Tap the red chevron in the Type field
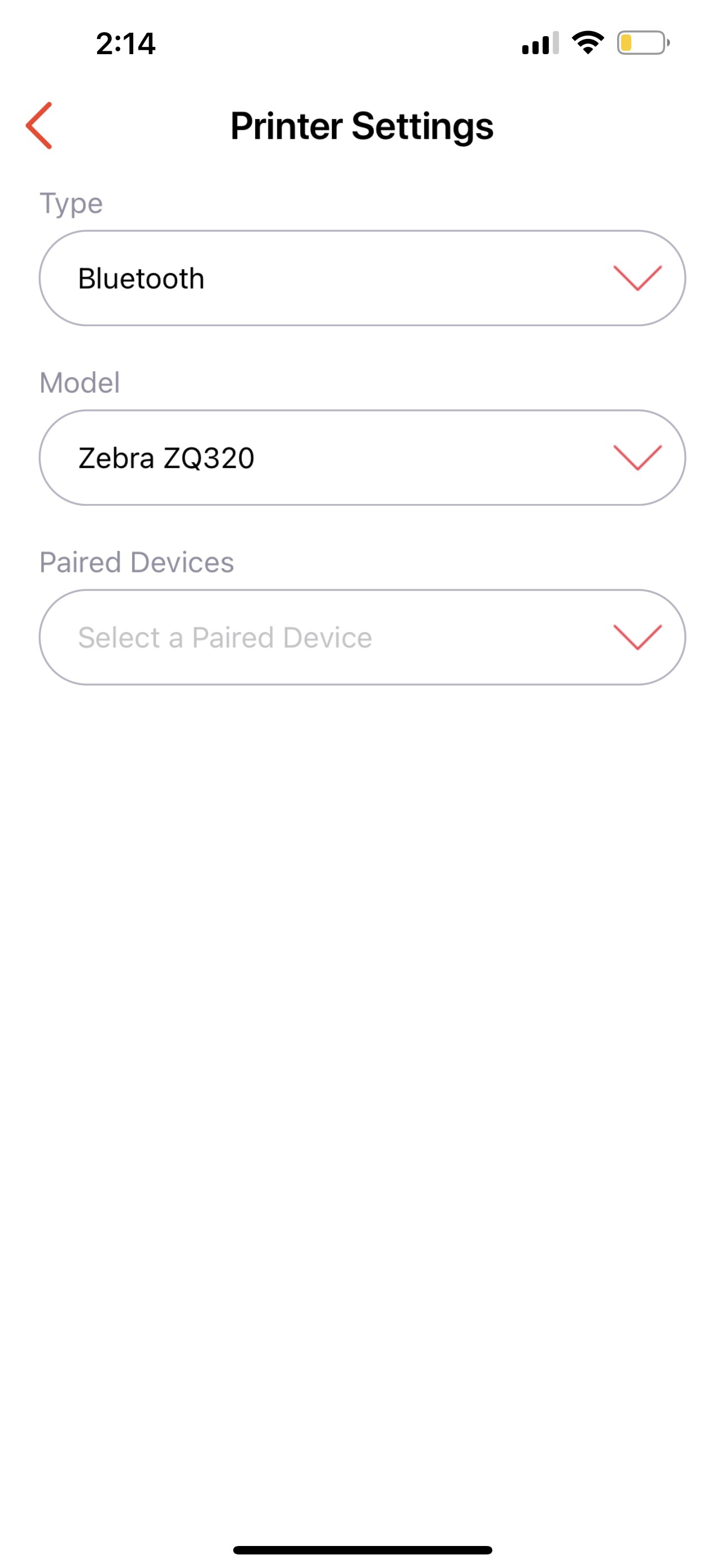Image resolution: width=725 pixels, height=1568 pixels. click(637, 278)
